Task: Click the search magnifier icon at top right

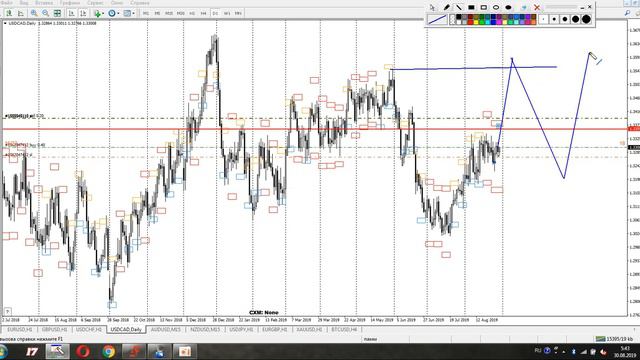Action: tap(627, 13)
